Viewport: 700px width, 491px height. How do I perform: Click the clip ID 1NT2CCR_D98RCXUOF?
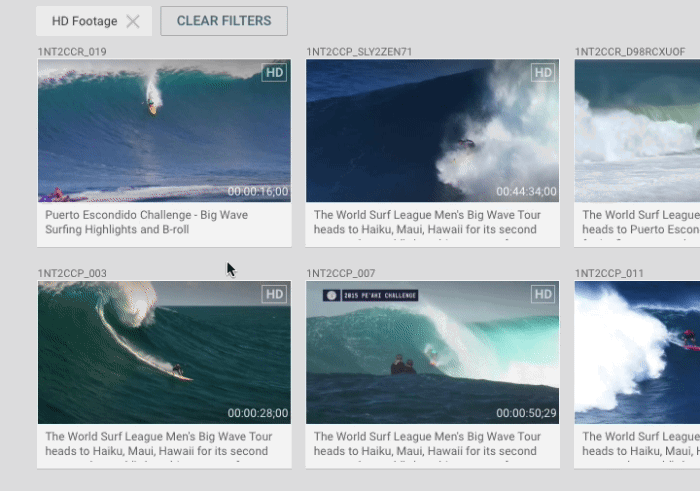coord(630,52)
